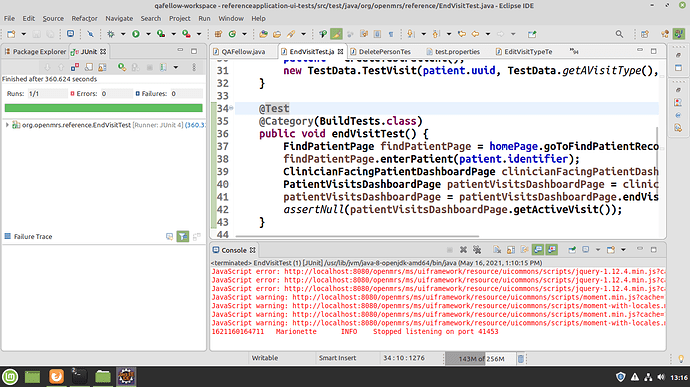Toggle Block Selection Mode icon
Screen dimensions: 690x387
click(377, 34)
